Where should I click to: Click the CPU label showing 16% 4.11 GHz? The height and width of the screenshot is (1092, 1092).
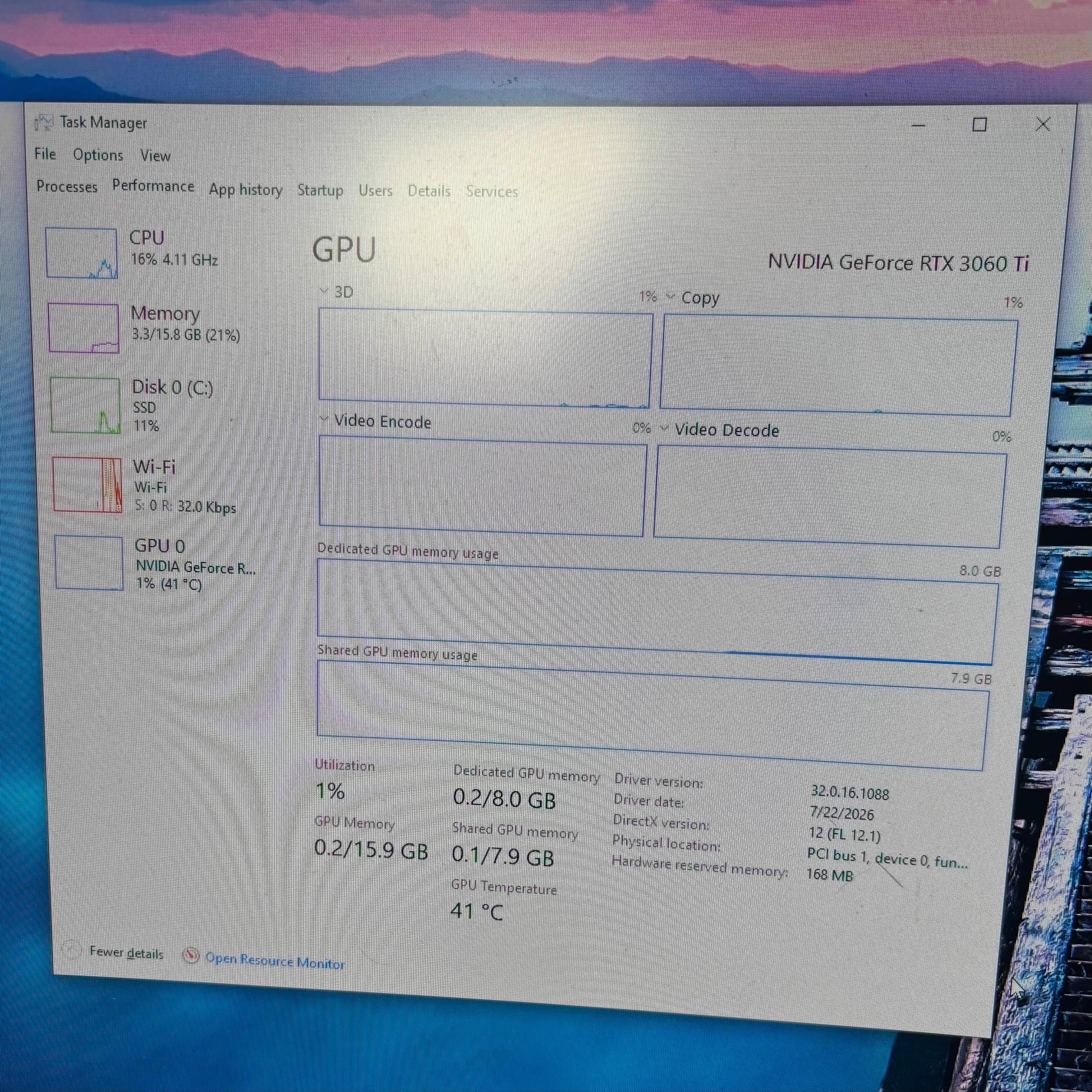[175, 260]
